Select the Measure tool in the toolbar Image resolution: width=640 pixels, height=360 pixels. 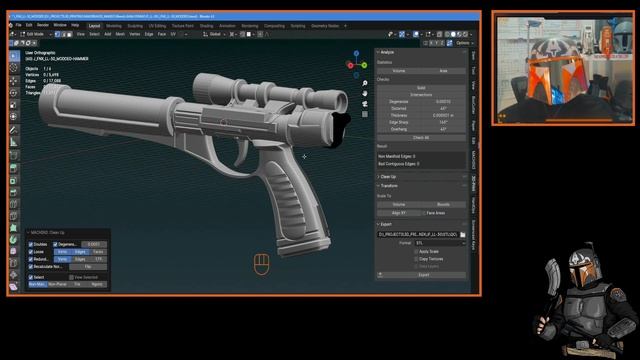pyautogui.click(x=14, y=142)
